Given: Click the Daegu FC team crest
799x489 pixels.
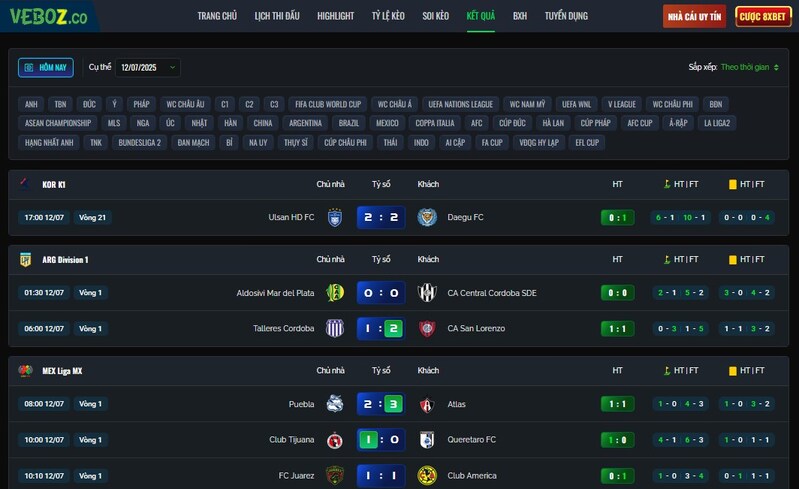Looking at the screenshot, I should coord(427,218).
